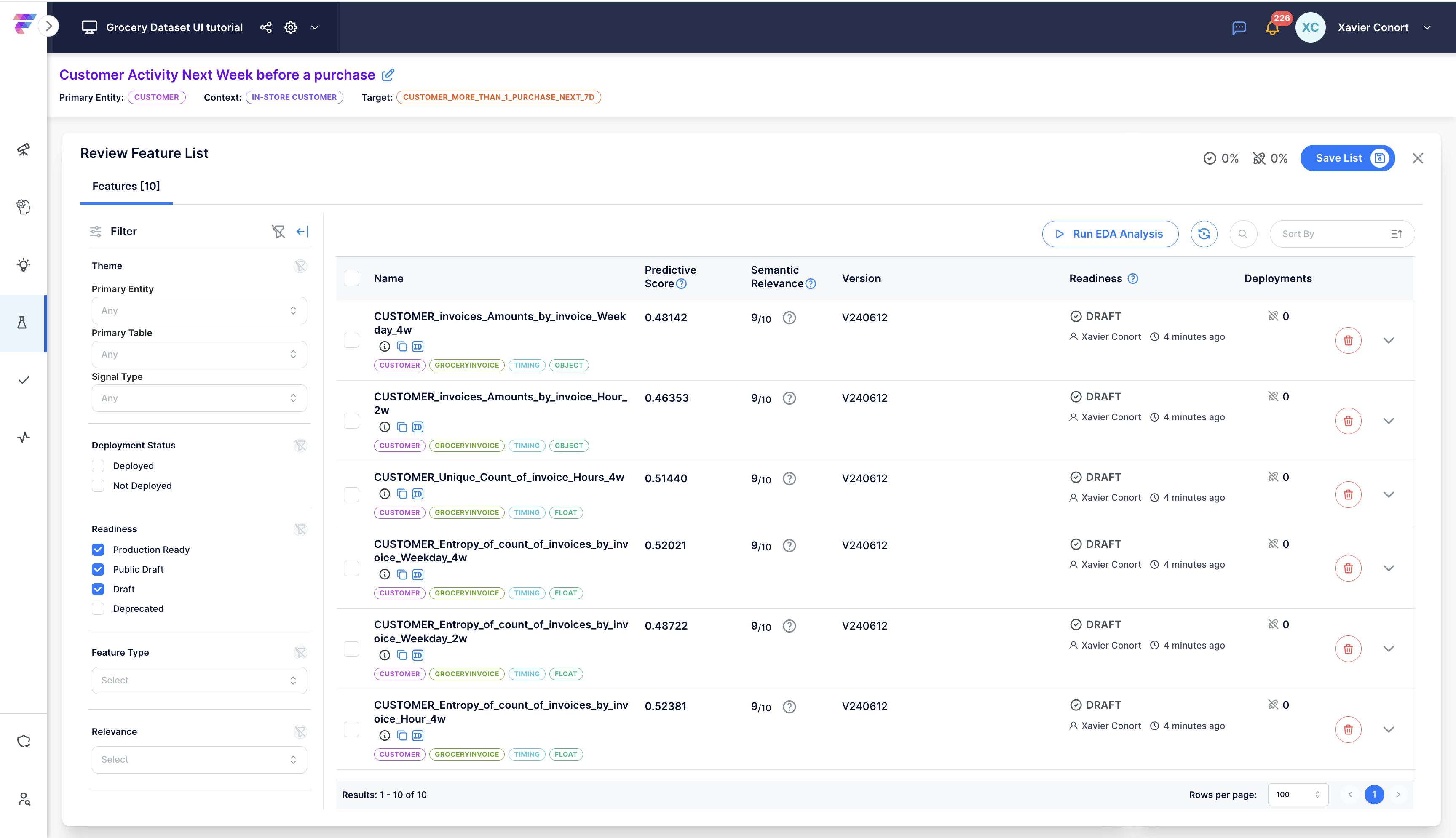Image resolution: width=1456 pixels, height=838 pixels.
Task: Go to page 1 pagination button
Action: click(1374, 795)
